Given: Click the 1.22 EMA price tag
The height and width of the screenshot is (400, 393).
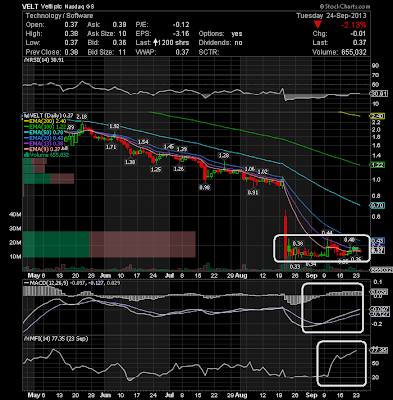Looking at the screenshot, I should click(x=377, y=165).
